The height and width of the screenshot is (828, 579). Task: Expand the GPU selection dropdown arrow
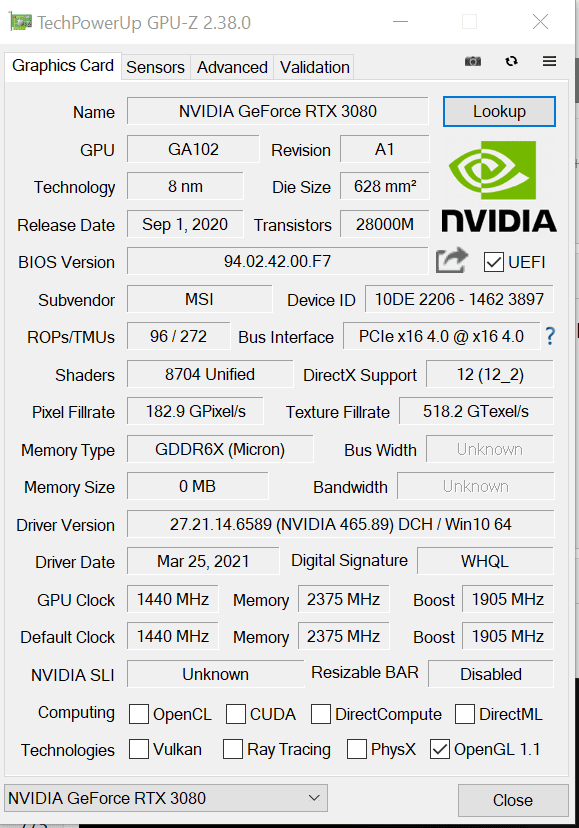314,797
